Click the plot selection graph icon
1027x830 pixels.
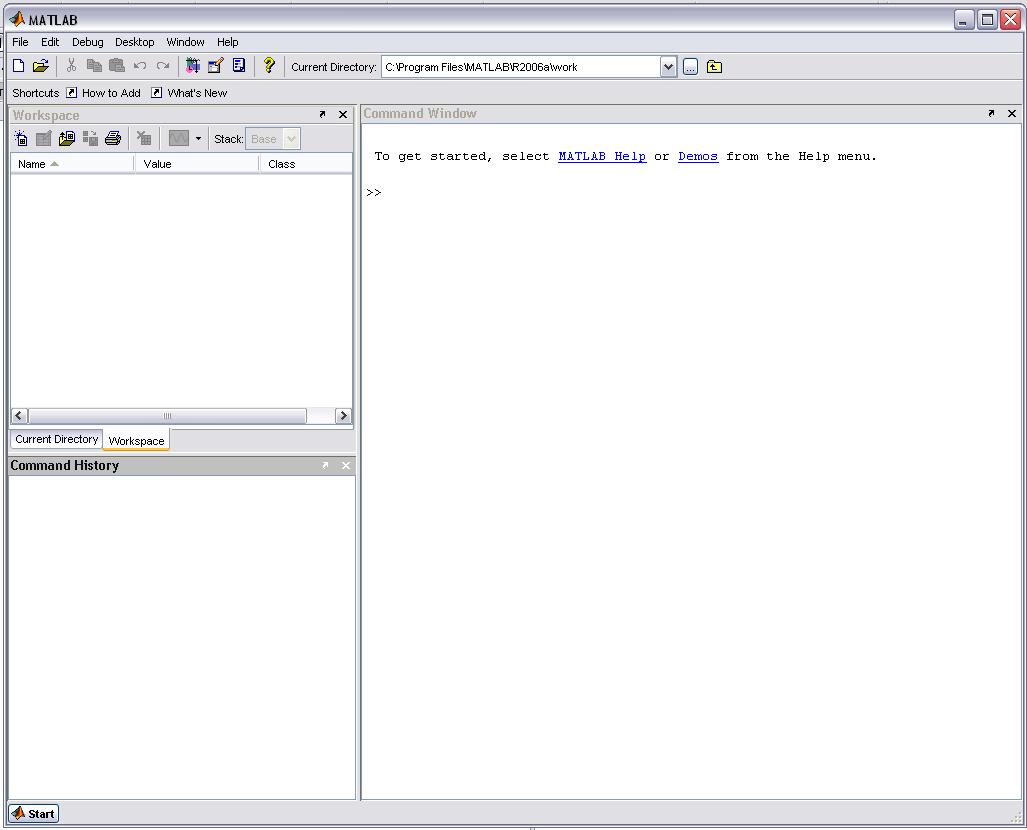pyautogui.click(x=178, y=138)
